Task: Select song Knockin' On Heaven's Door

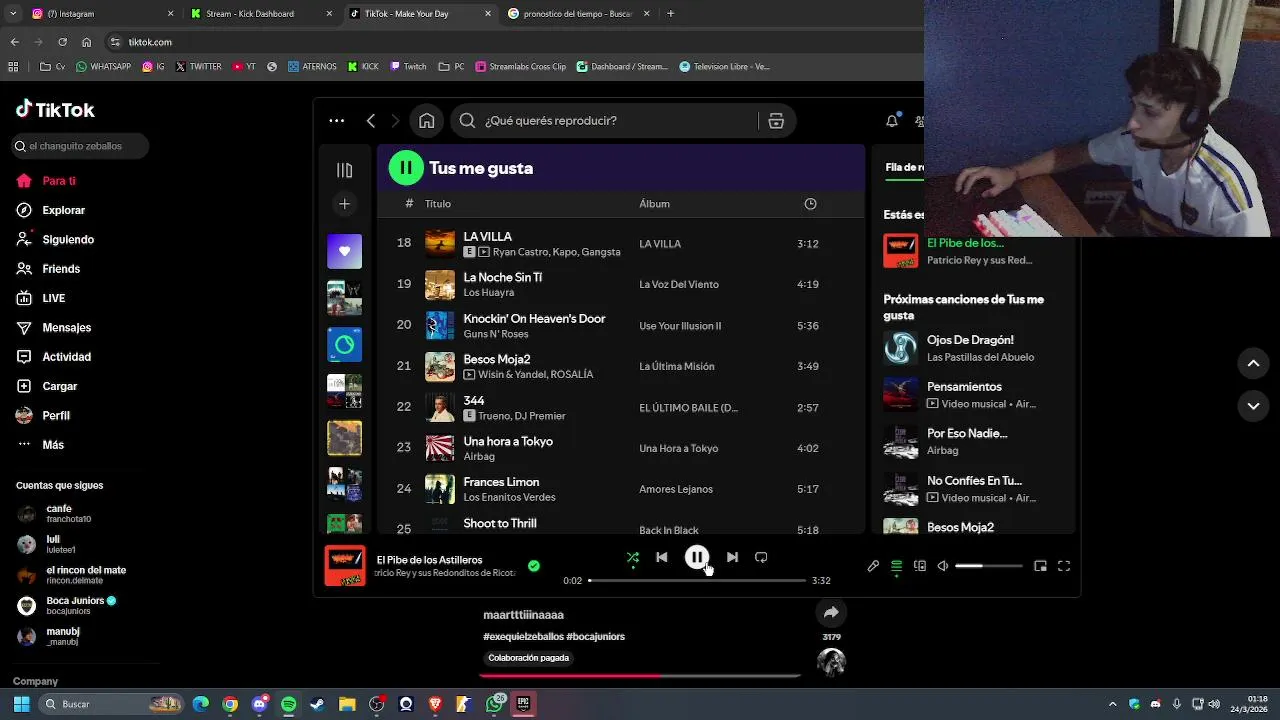Action: (535, 319)
